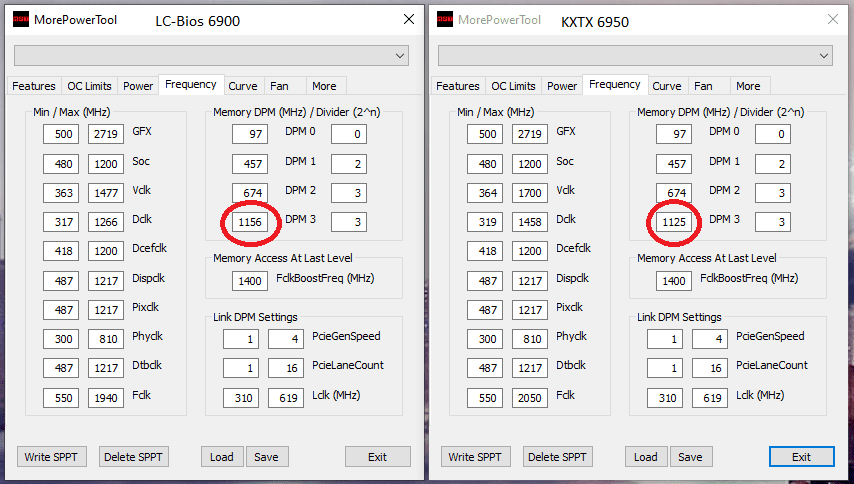Click DPM 1 divider field in LC-Bios window

tap(349, 163)
